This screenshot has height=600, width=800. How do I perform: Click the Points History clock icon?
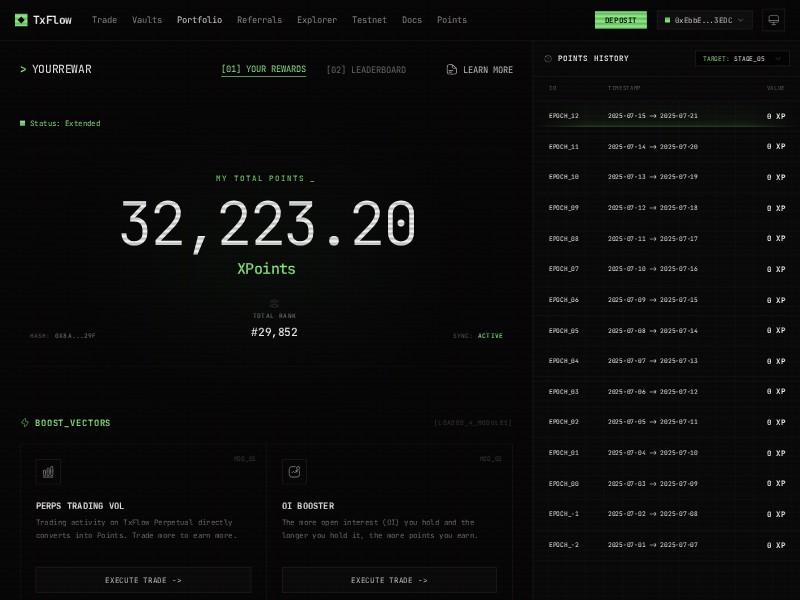point(546,58)
